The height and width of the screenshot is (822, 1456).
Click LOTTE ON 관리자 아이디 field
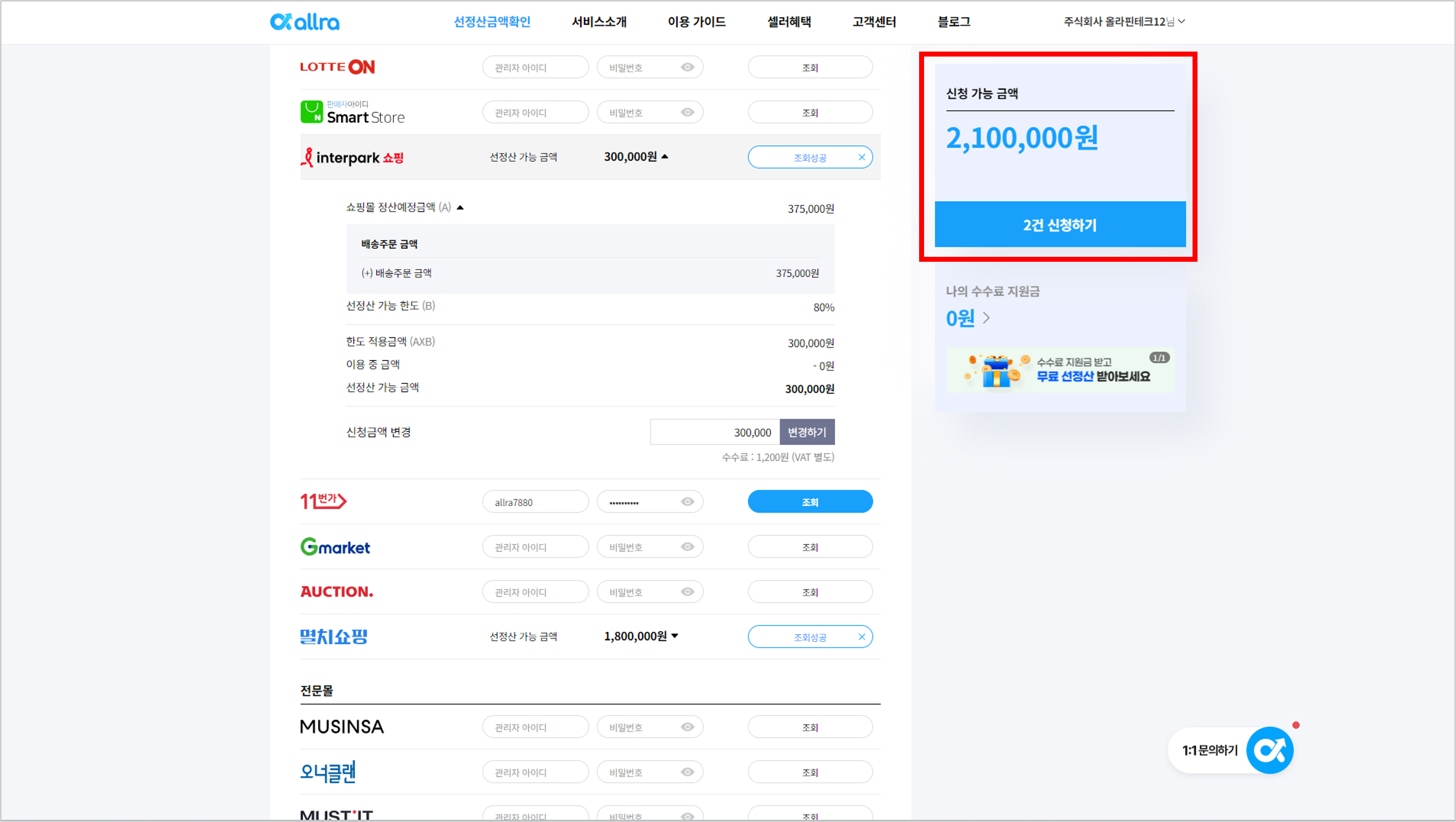tap(536, 67)
